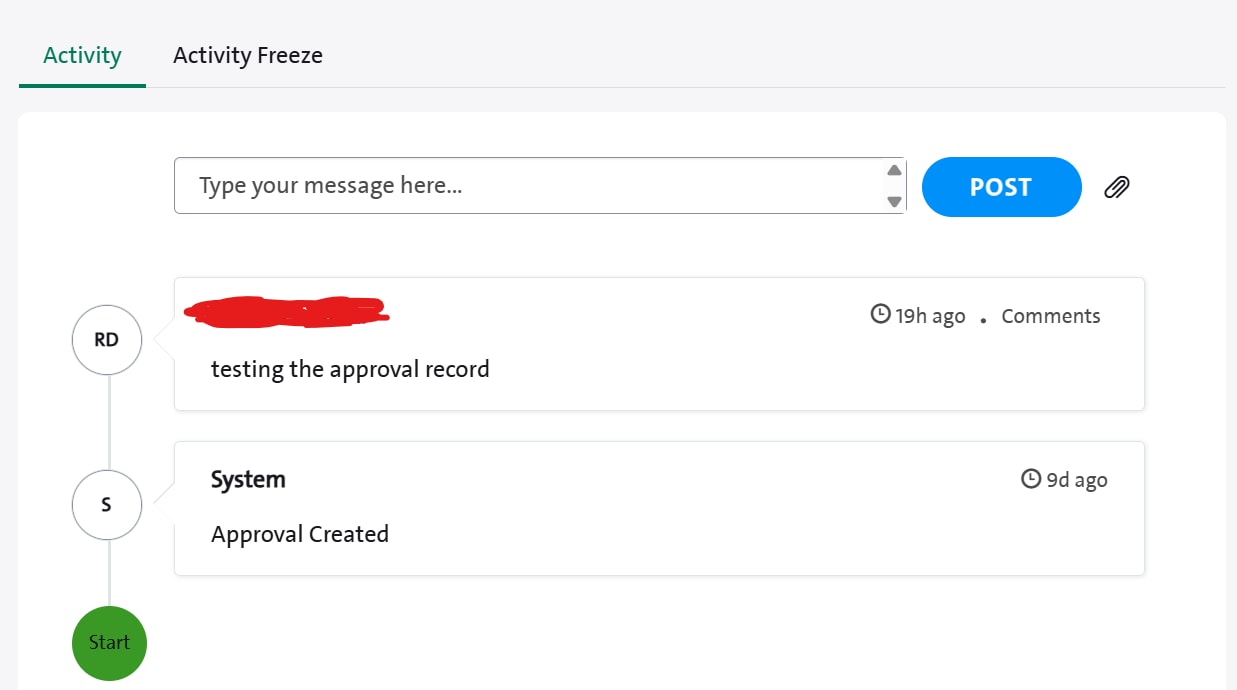Click the paperclip attachment icon
The width and height of the screenshot is (1237, 690).
[x=1117, y=187]
